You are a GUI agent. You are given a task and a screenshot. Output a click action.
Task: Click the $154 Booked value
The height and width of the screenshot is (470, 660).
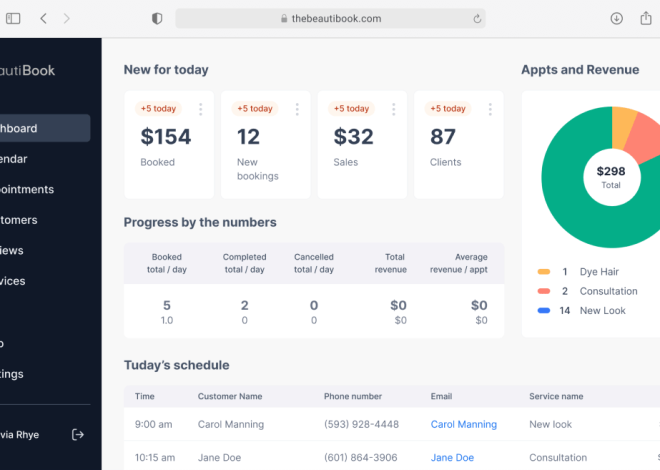click(166, 136)
